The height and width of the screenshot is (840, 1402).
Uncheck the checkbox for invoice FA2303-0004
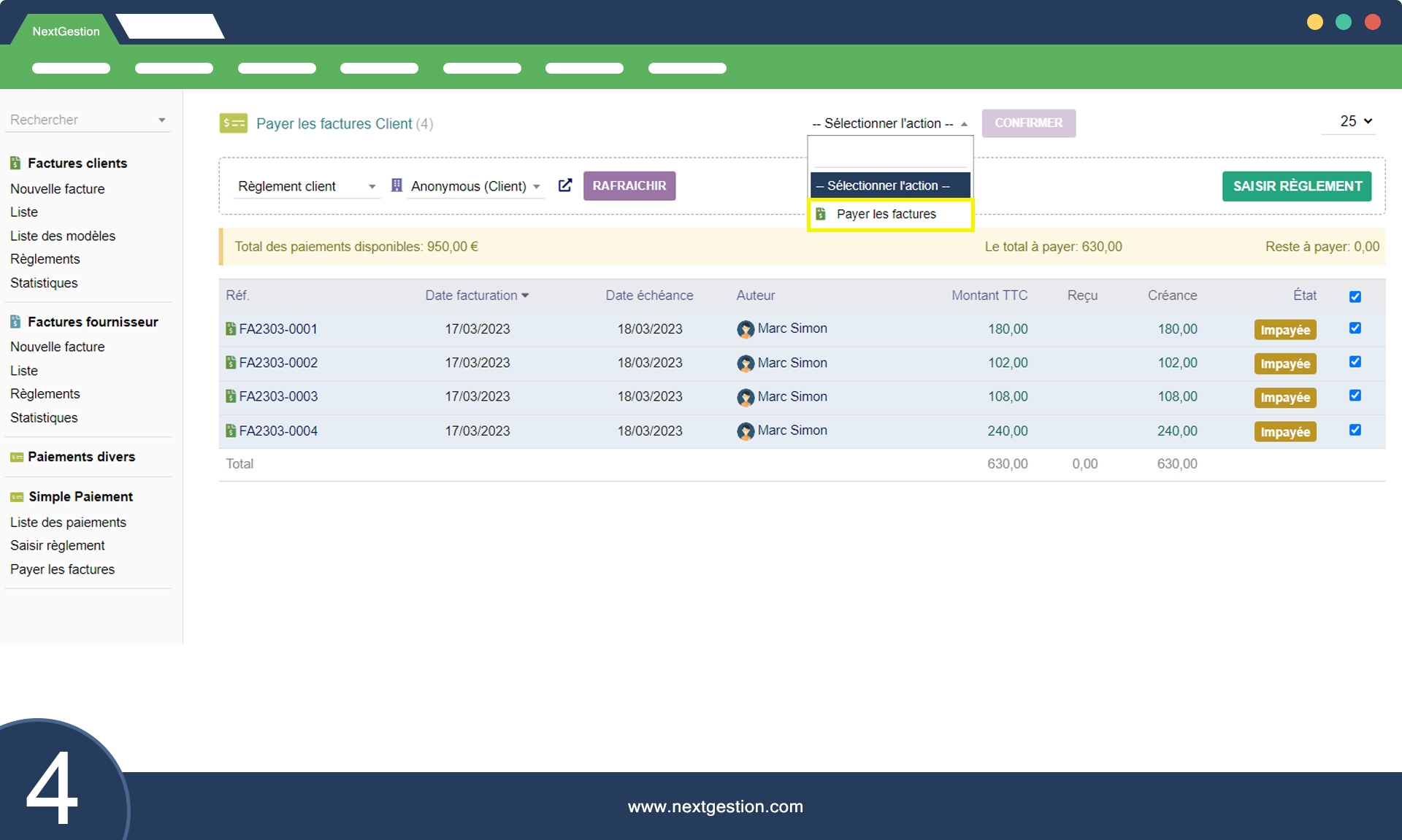pyautogui.click(x=1355, y=430)
